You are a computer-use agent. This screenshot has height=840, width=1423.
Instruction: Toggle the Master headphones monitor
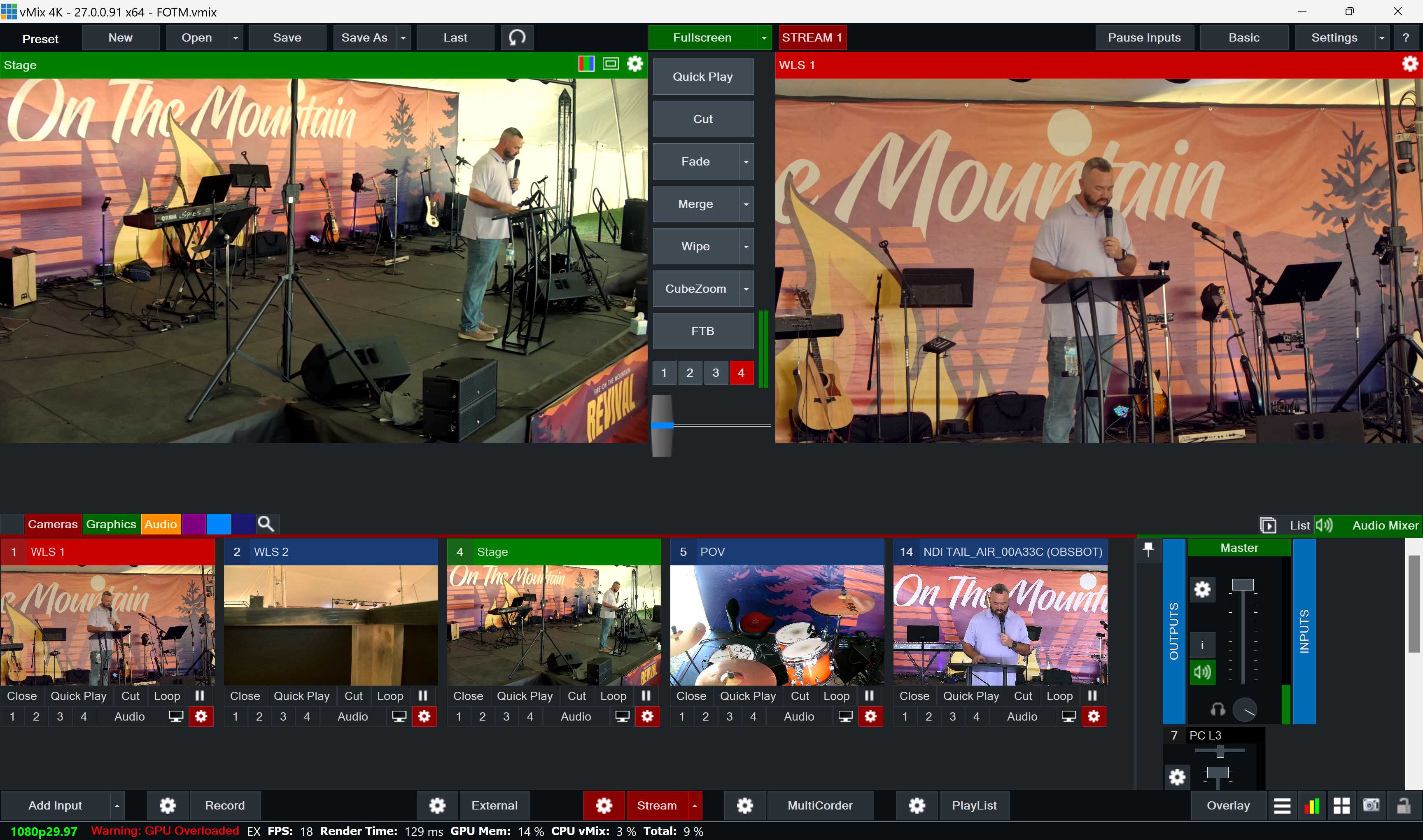point(1218,709)
